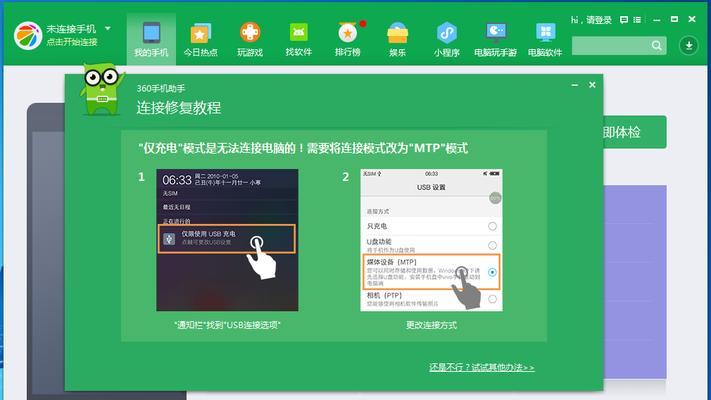Open the 找软件 section
The image size is (711, 400).
(x=298, y=39)
